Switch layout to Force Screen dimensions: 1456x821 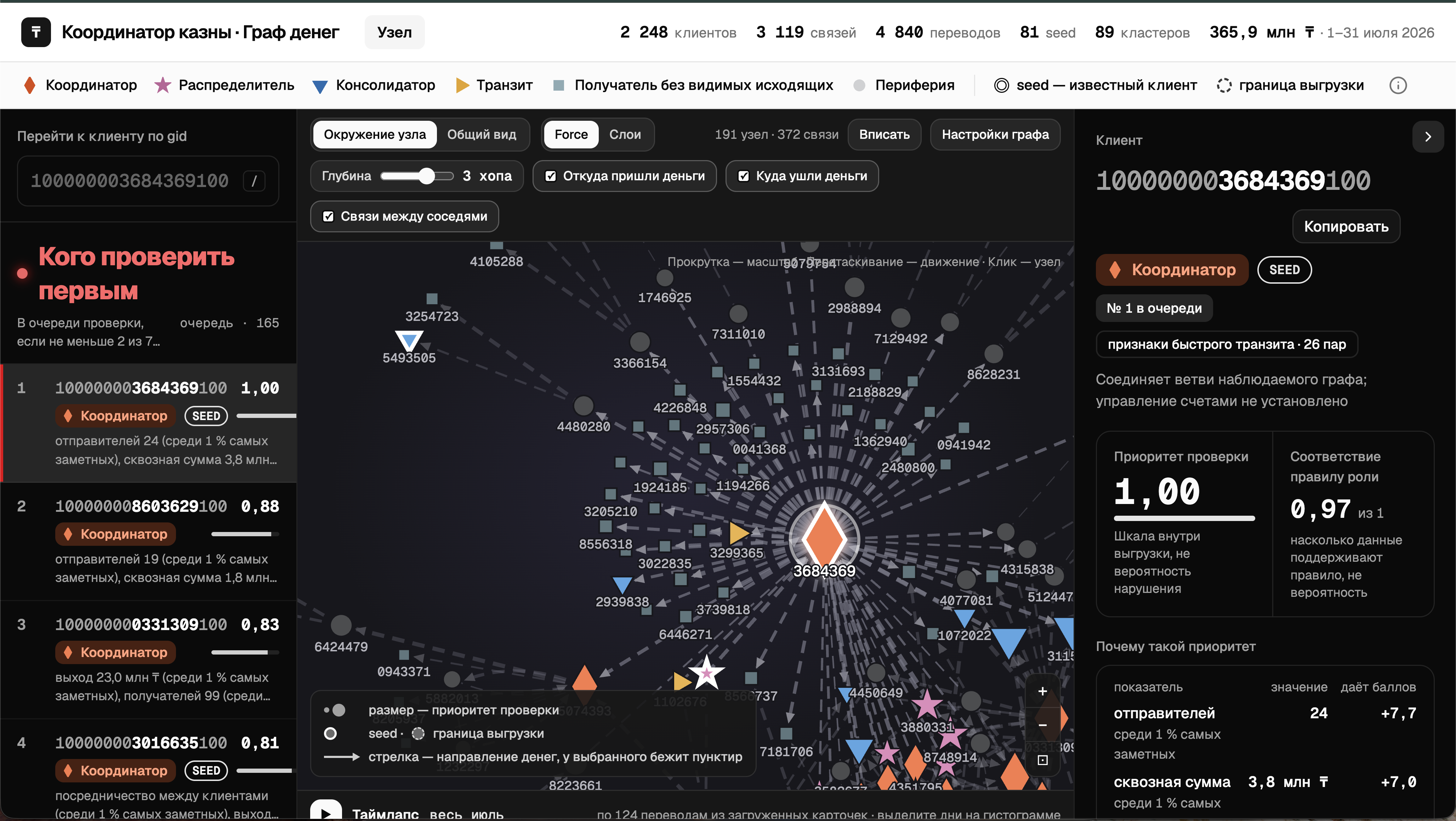coord(571,135)
